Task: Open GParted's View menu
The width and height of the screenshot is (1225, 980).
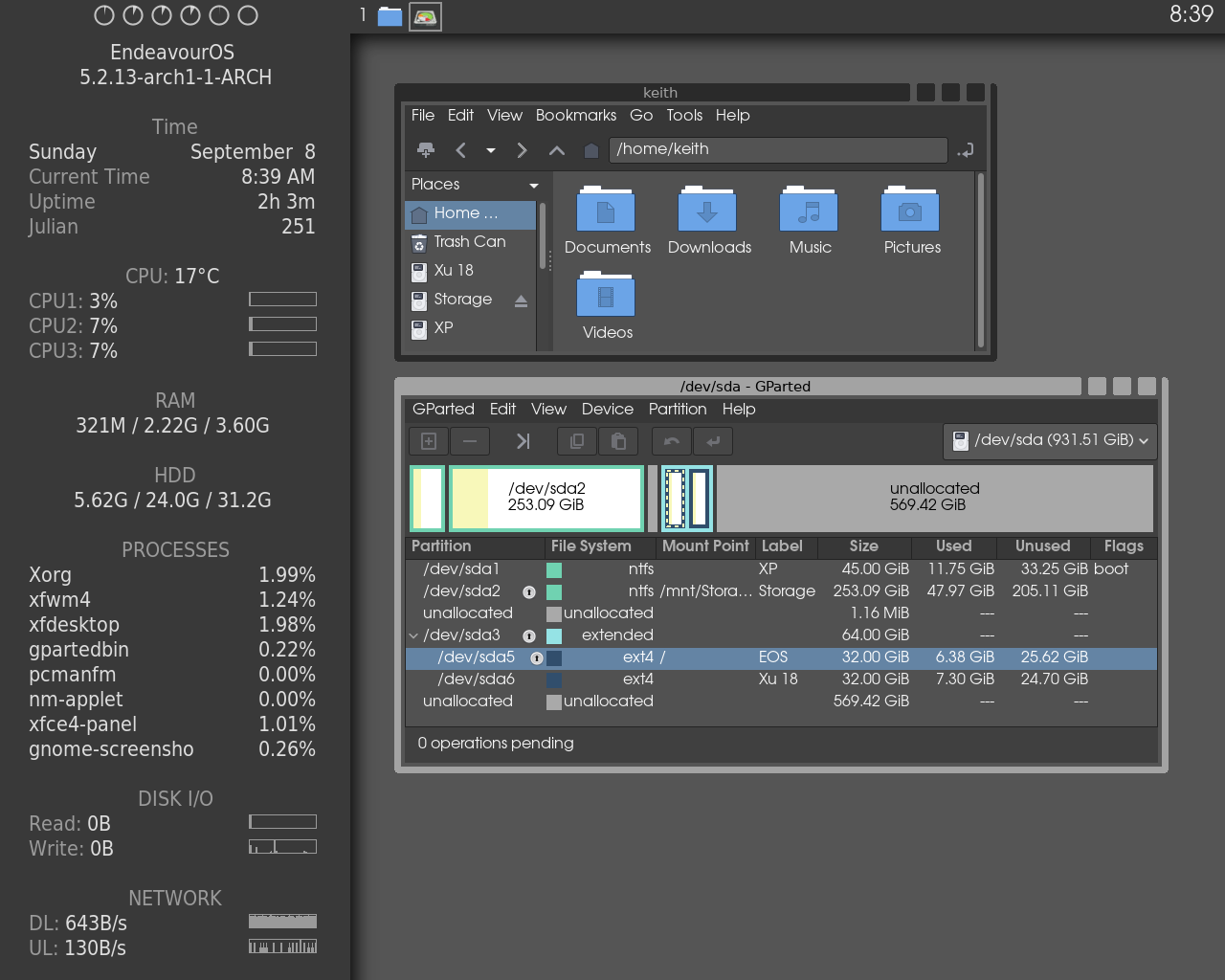Action: click(548, 409)
